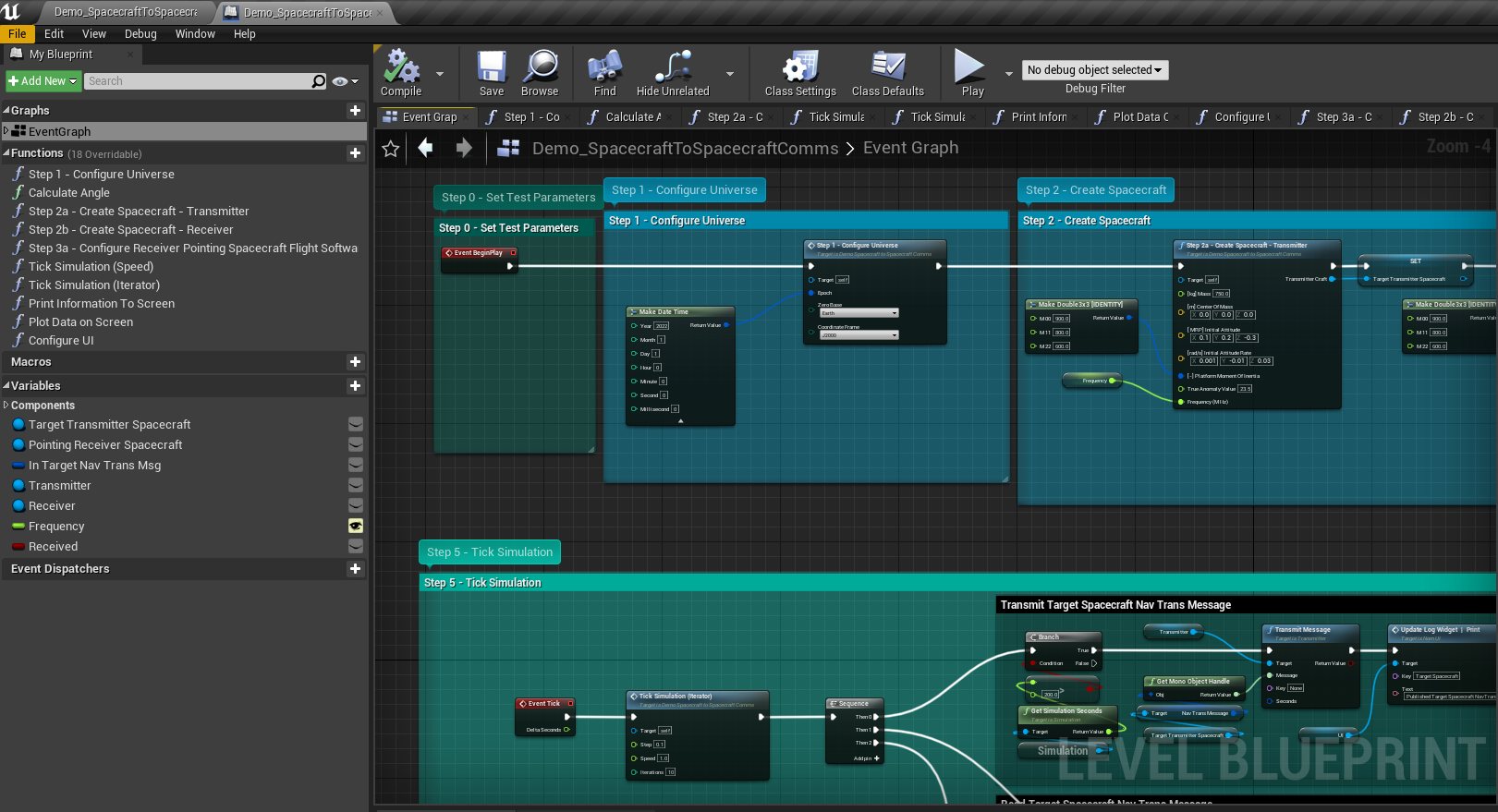Toggle visibility of In Target Nav Trans Msg
Screen dimensions: 1498x812
[356, 465]
